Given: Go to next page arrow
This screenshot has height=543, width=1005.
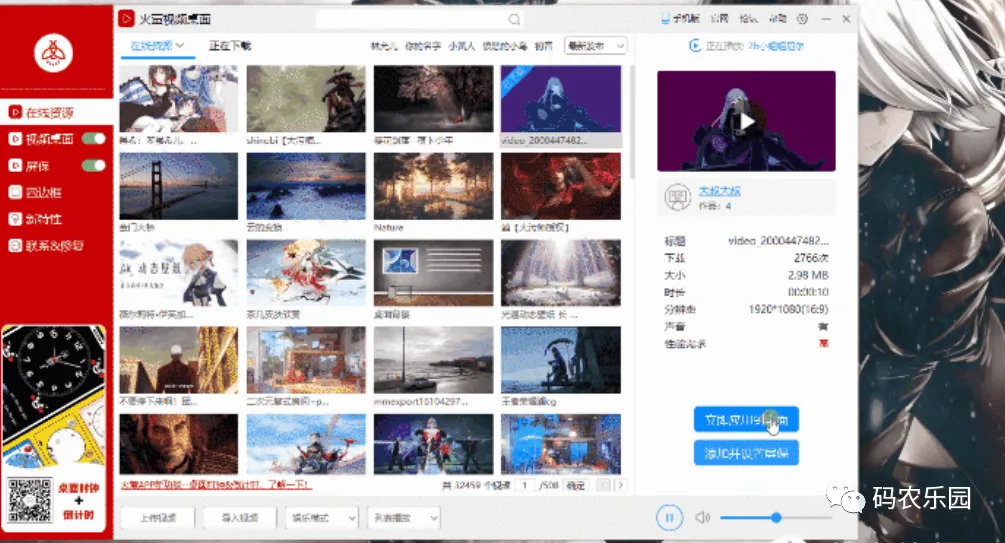Looking at the screenshot, I should point(620,485).
